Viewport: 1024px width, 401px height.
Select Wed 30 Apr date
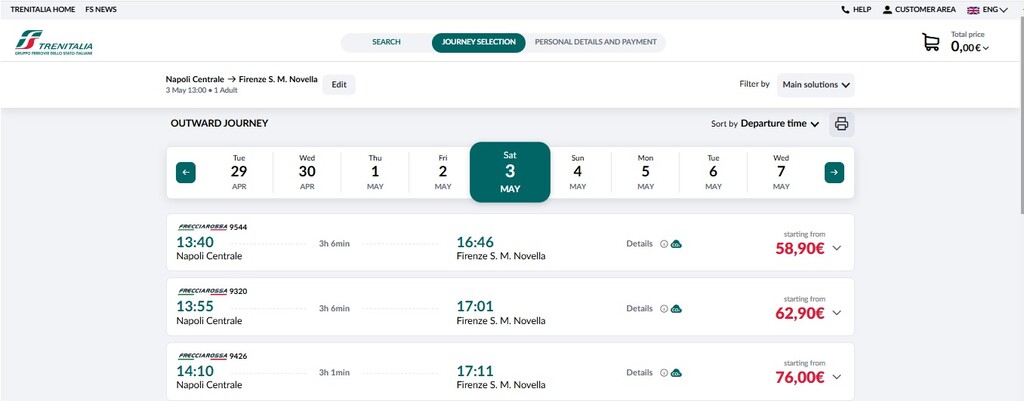click(x=307, y=172)
